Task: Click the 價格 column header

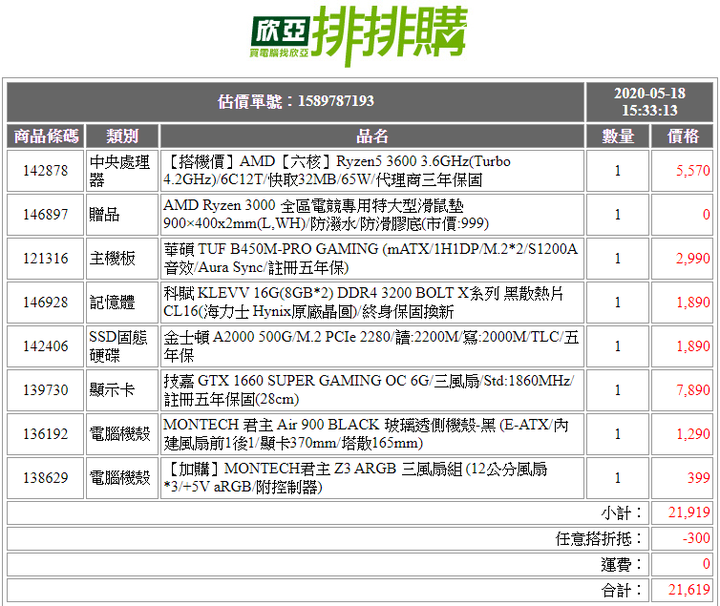Action: (682, 136)
